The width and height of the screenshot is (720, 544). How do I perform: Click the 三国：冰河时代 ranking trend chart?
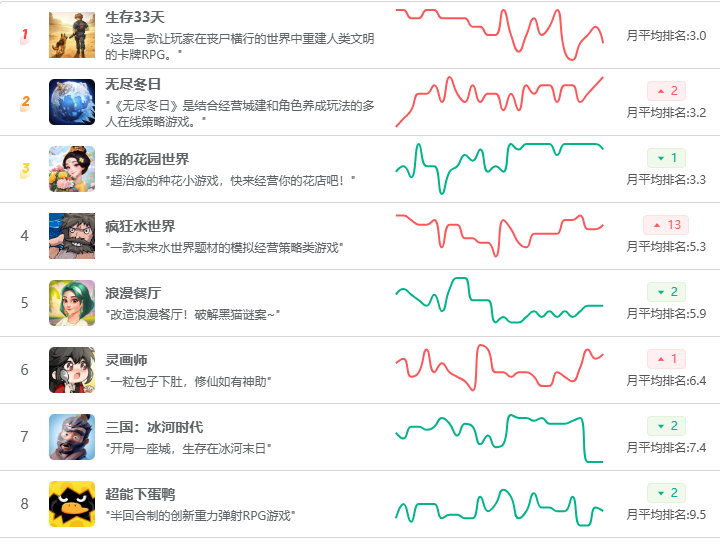click(500, 436)
